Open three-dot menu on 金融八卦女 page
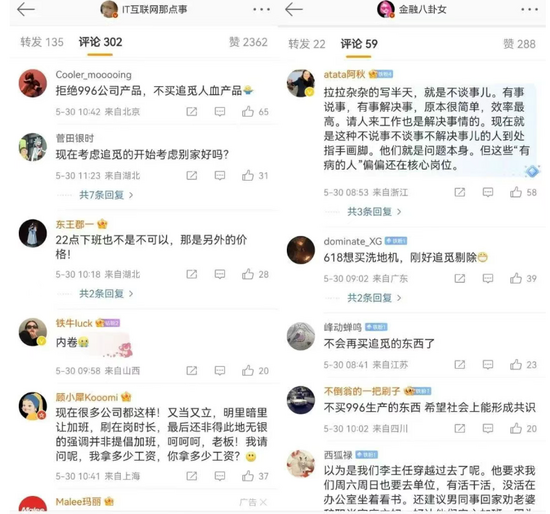 pos(529,9)
